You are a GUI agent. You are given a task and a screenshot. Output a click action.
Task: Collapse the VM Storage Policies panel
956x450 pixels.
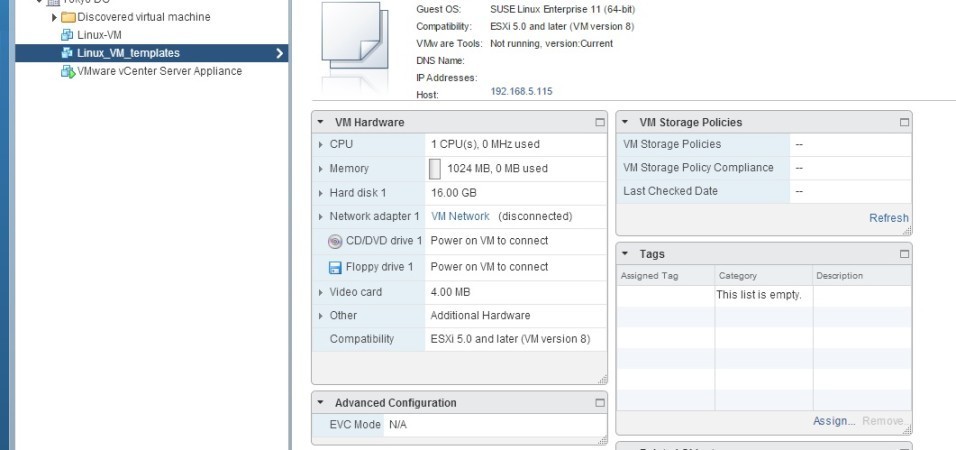coord(624,122)
